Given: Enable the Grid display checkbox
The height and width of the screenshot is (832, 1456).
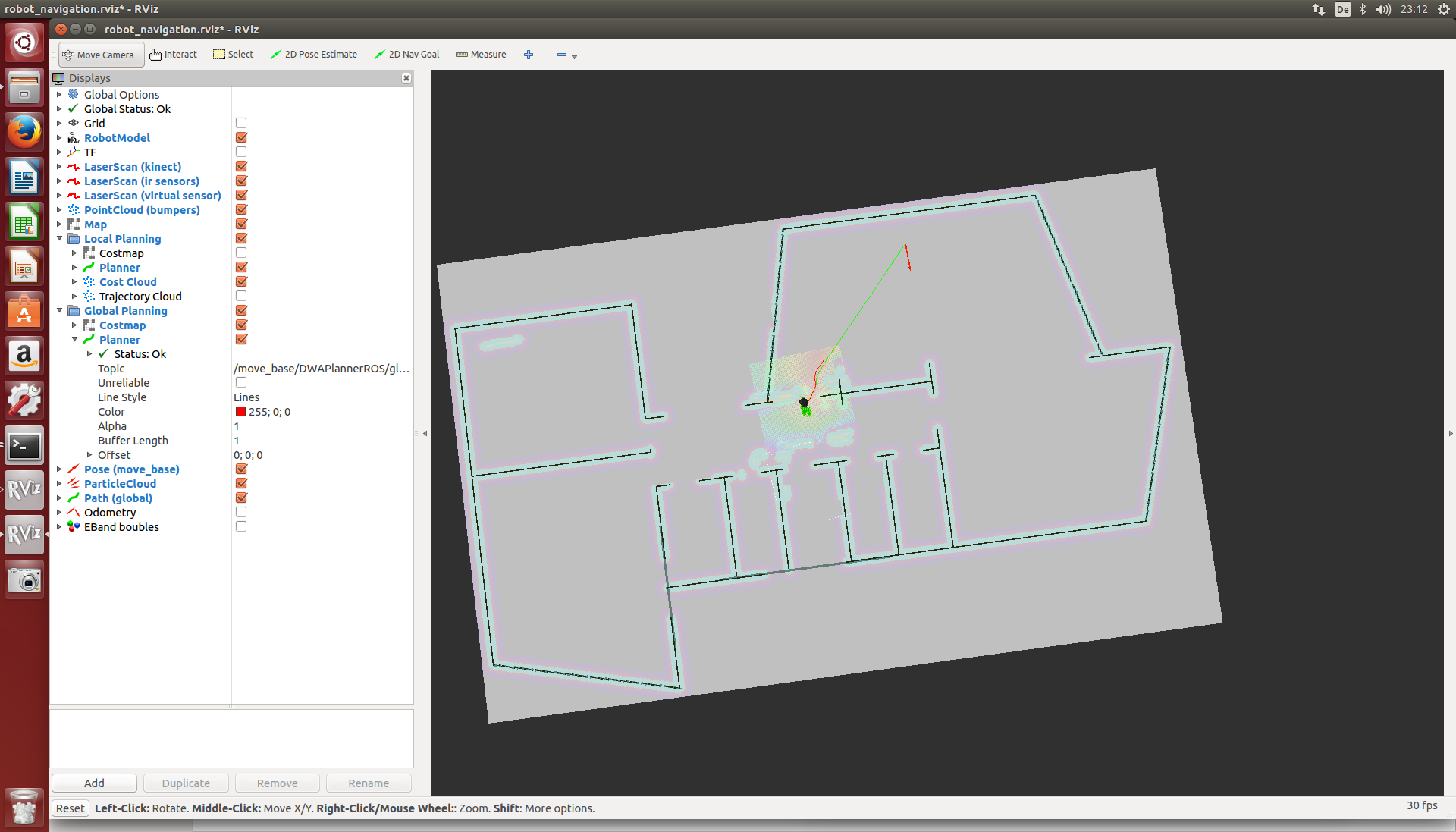Looking at the screenshot, I should click(x=241, y=123).
